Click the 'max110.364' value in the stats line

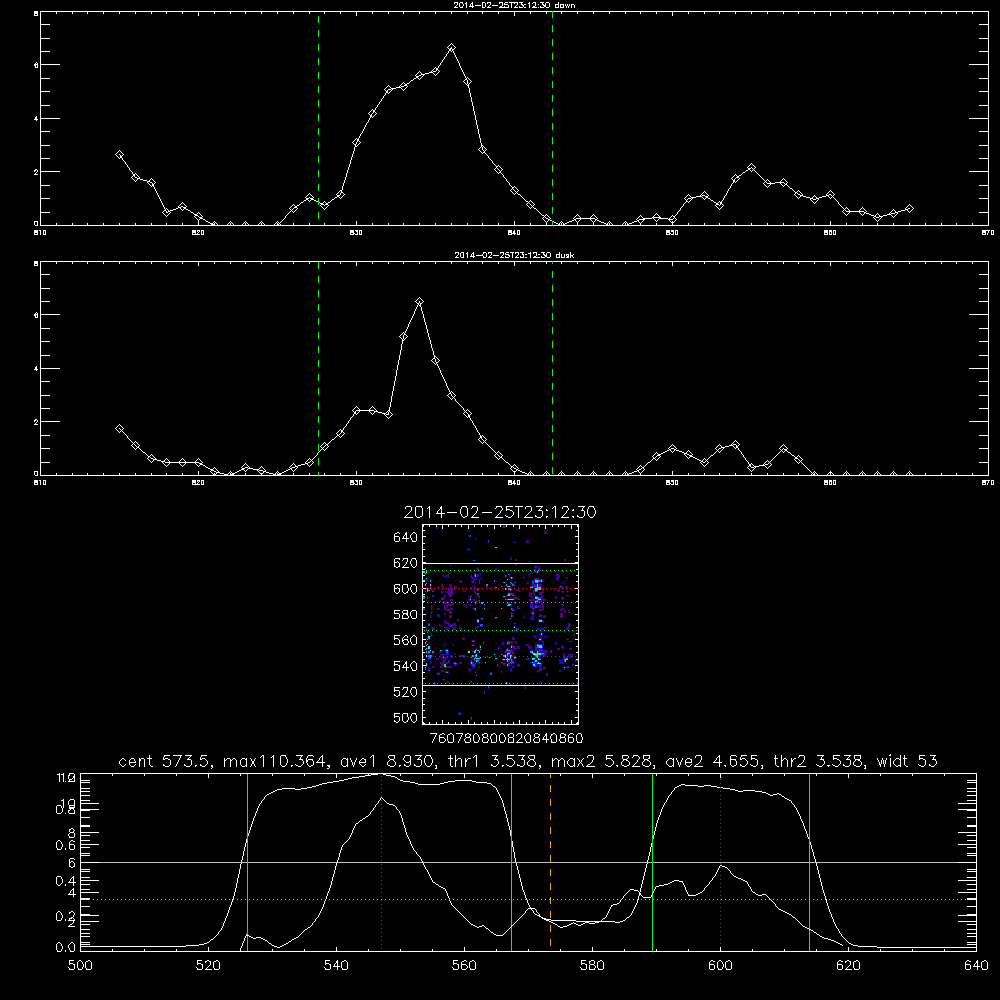[x=276, y=761]
